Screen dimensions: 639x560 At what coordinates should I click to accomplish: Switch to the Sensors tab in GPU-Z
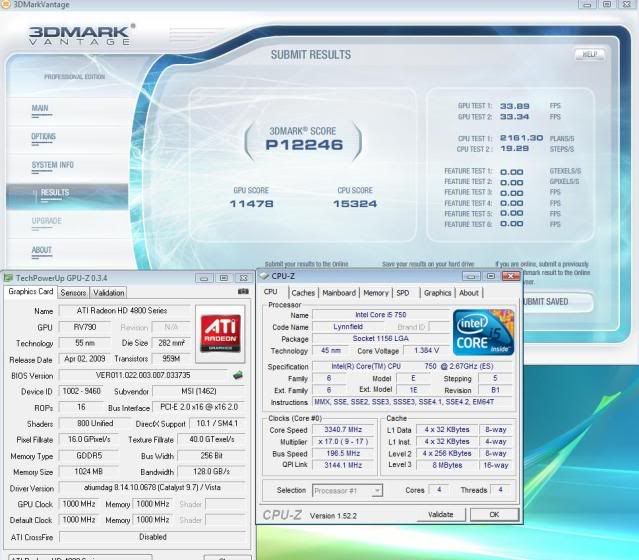[x=73, y=293]
